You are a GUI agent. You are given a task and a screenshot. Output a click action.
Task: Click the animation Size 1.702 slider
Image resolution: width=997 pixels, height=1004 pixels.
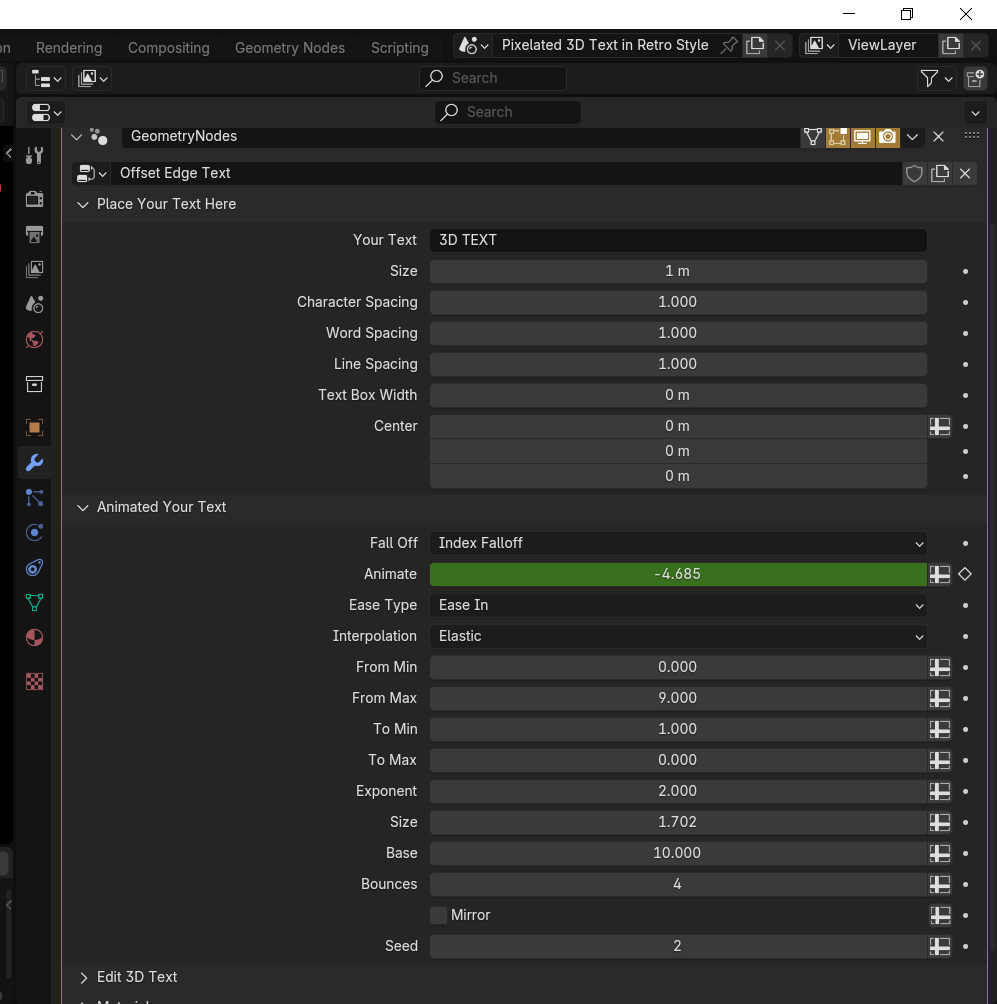pyautogui.click(x=678, y=822)
